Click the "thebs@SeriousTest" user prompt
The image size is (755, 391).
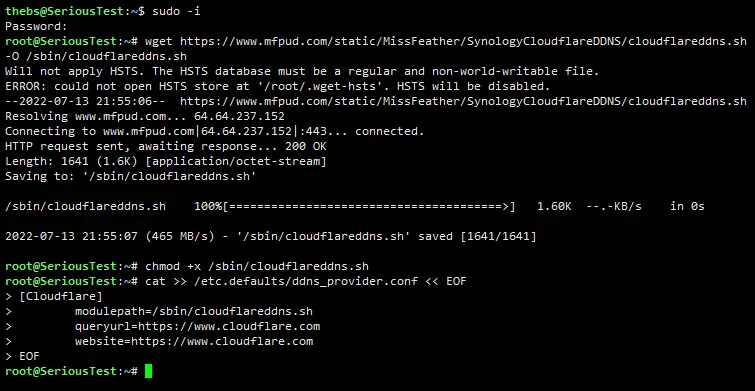tap(65, 11)
